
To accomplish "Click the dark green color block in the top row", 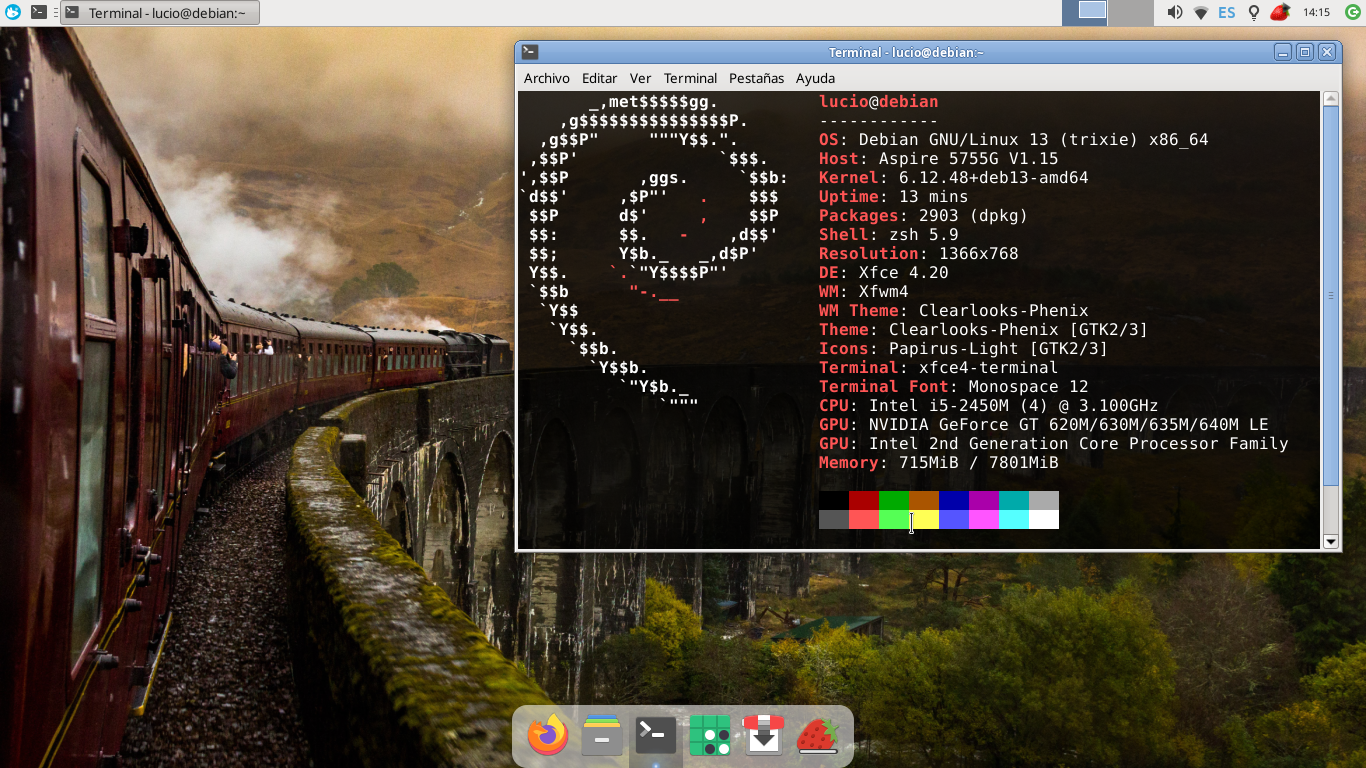I will tap(894, 500).
